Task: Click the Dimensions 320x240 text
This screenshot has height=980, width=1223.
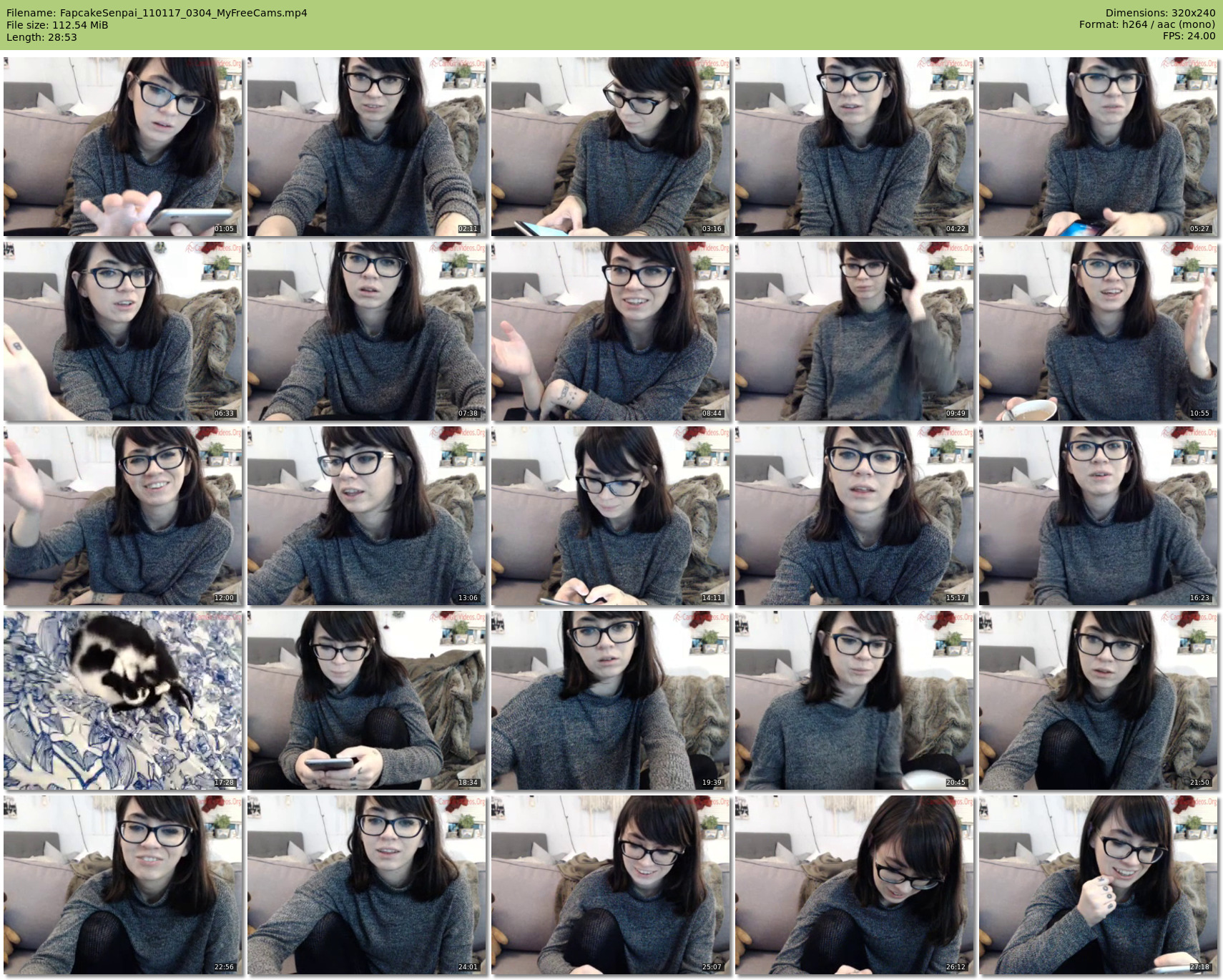Action: tap(1160, 13)
